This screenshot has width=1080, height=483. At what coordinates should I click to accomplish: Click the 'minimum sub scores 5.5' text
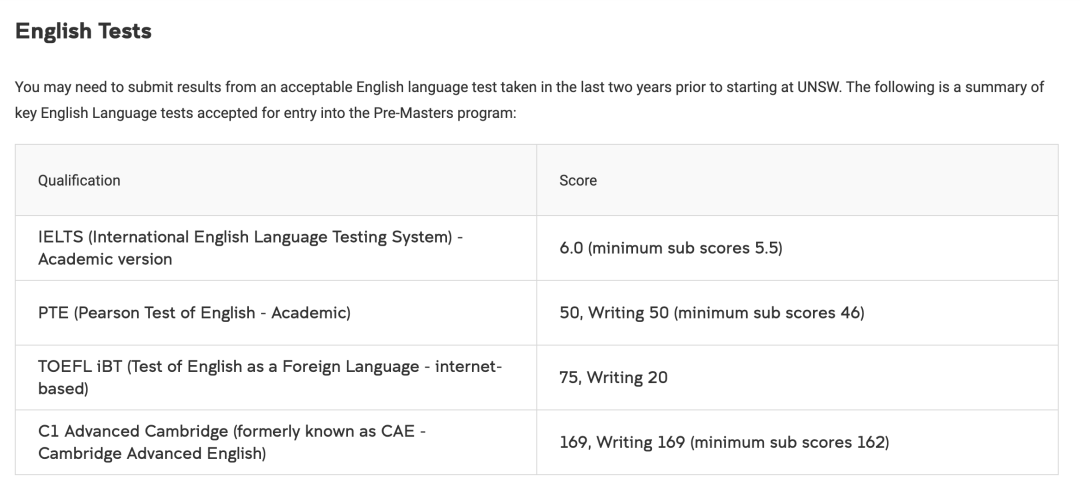click(685, 248)
